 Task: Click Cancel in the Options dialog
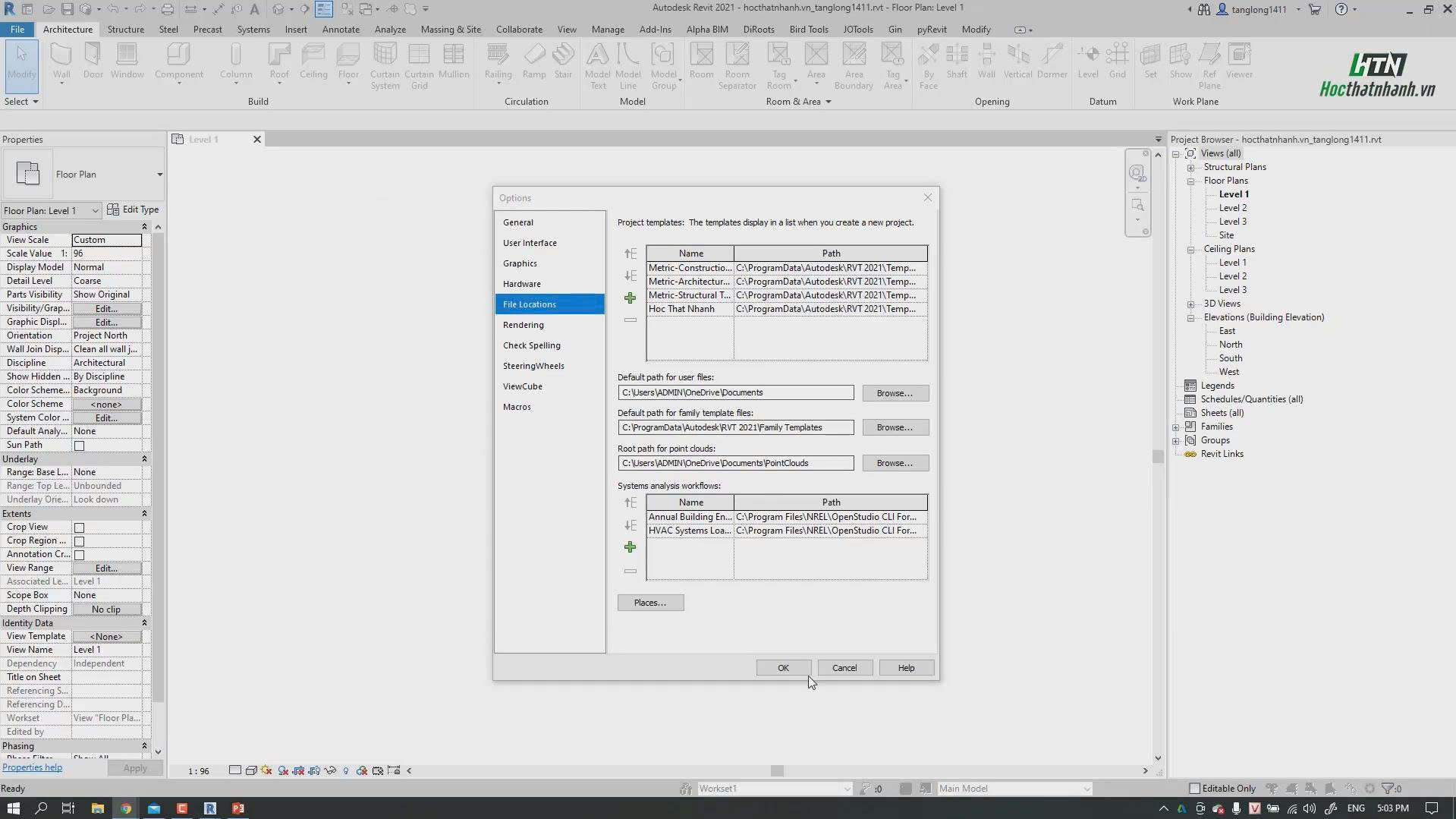point(844,668)
